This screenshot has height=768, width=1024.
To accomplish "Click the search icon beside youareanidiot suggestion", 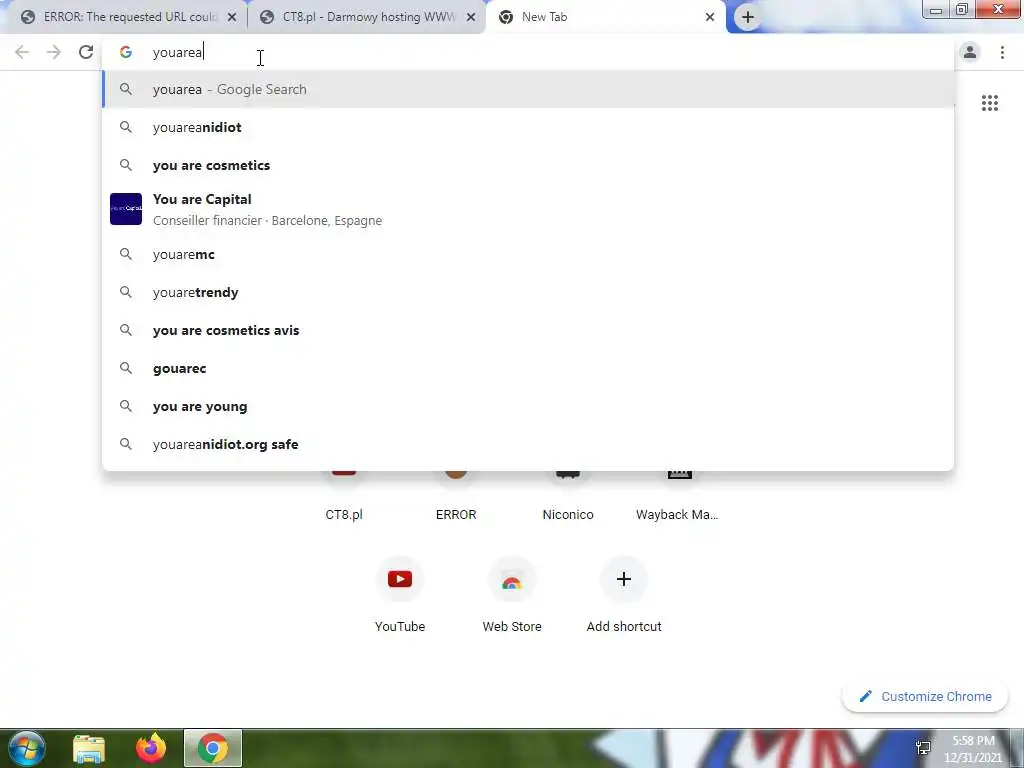I will pos(126,127).
